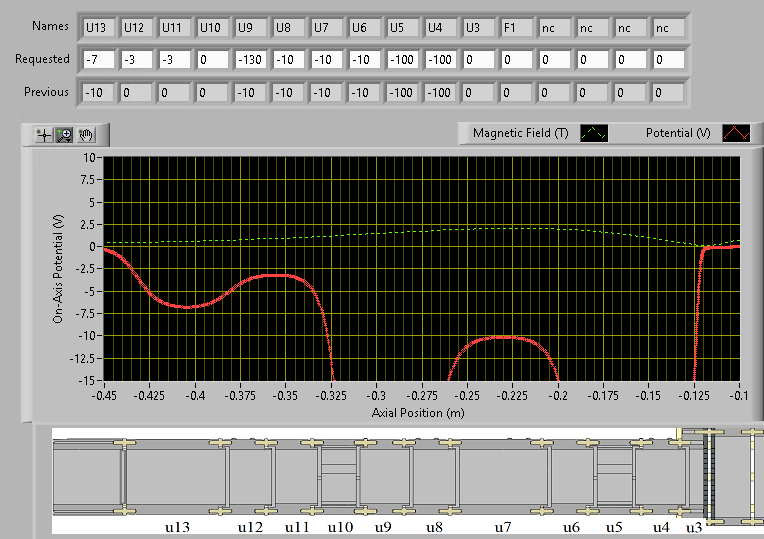Click the u13 electrode in the diagram
764x539 pixels.
(x=174, y=476)
